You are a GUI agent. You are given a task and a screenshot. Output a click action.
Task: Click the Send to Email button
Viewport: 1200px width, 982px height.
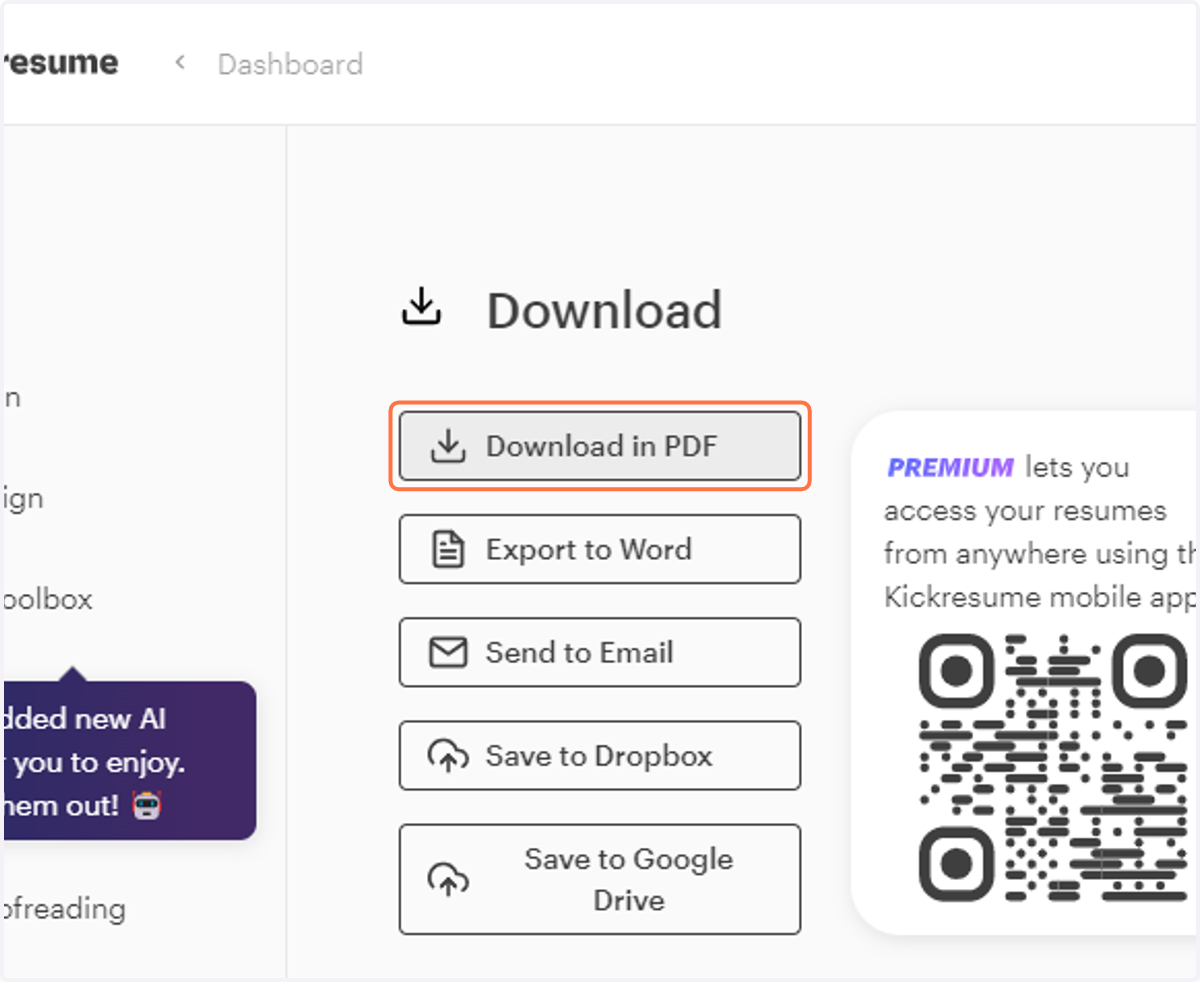(x=599, y=652)
